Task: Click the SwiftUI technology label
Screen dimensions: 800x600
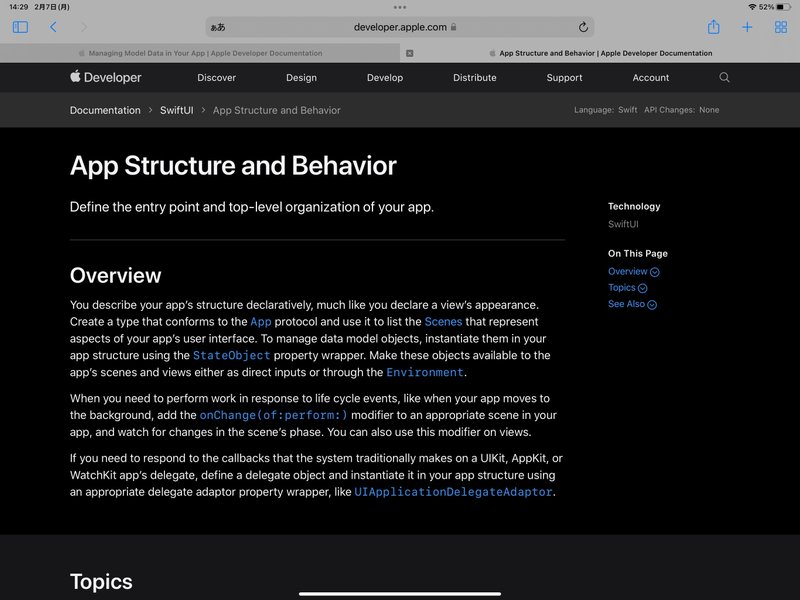Action: click(623, 224)
